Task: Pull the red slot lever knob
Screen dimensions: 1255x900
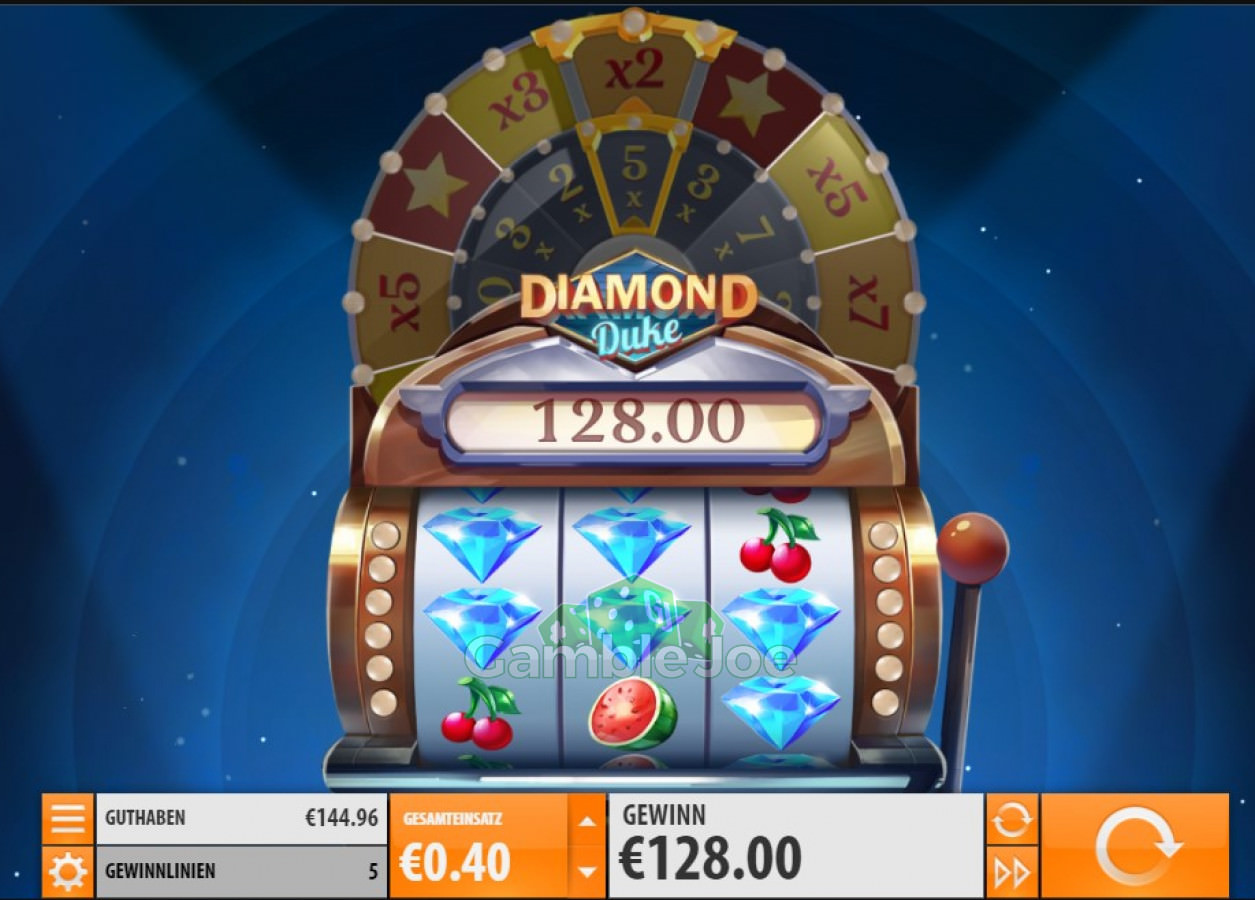Action: 972,549
